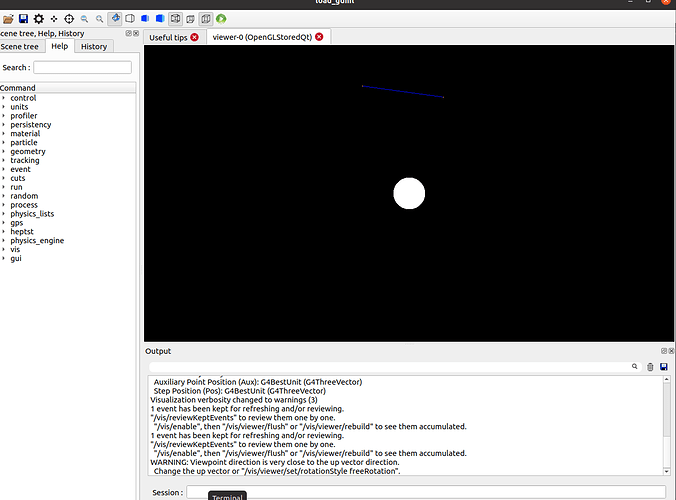The width and height of the screenshot is (676, 500).
Task: Close the Useful tips tab
Action: [x=194, y=37]
